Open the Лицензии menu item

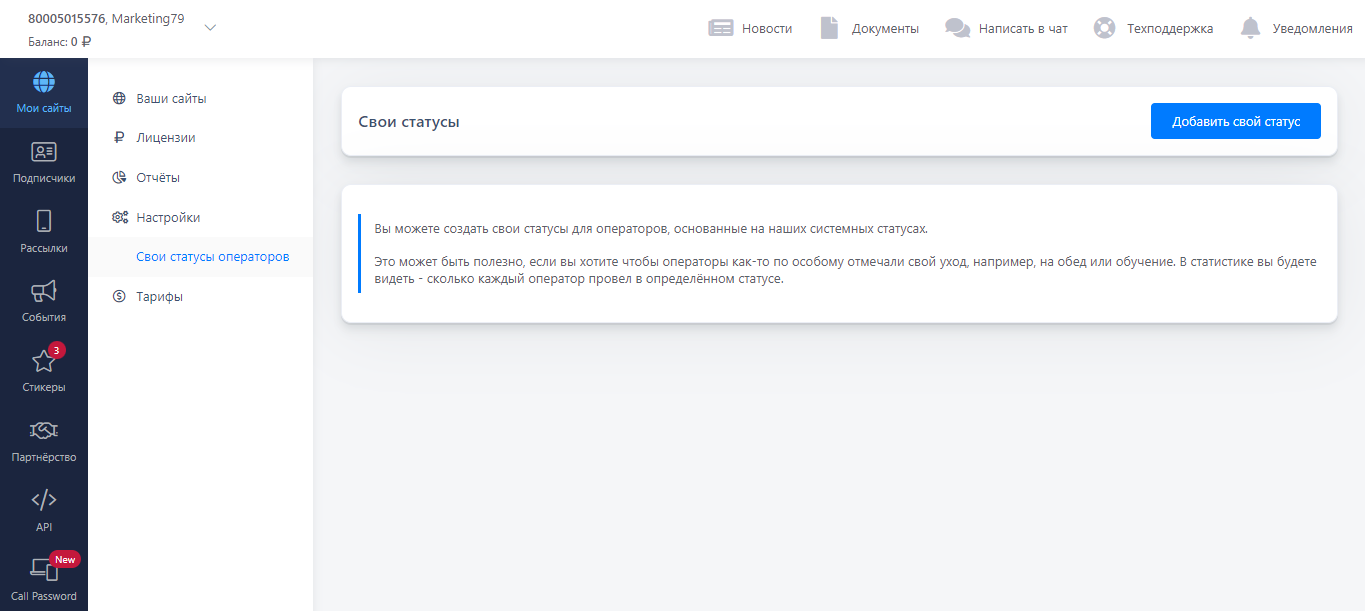[x=165, y=138]
